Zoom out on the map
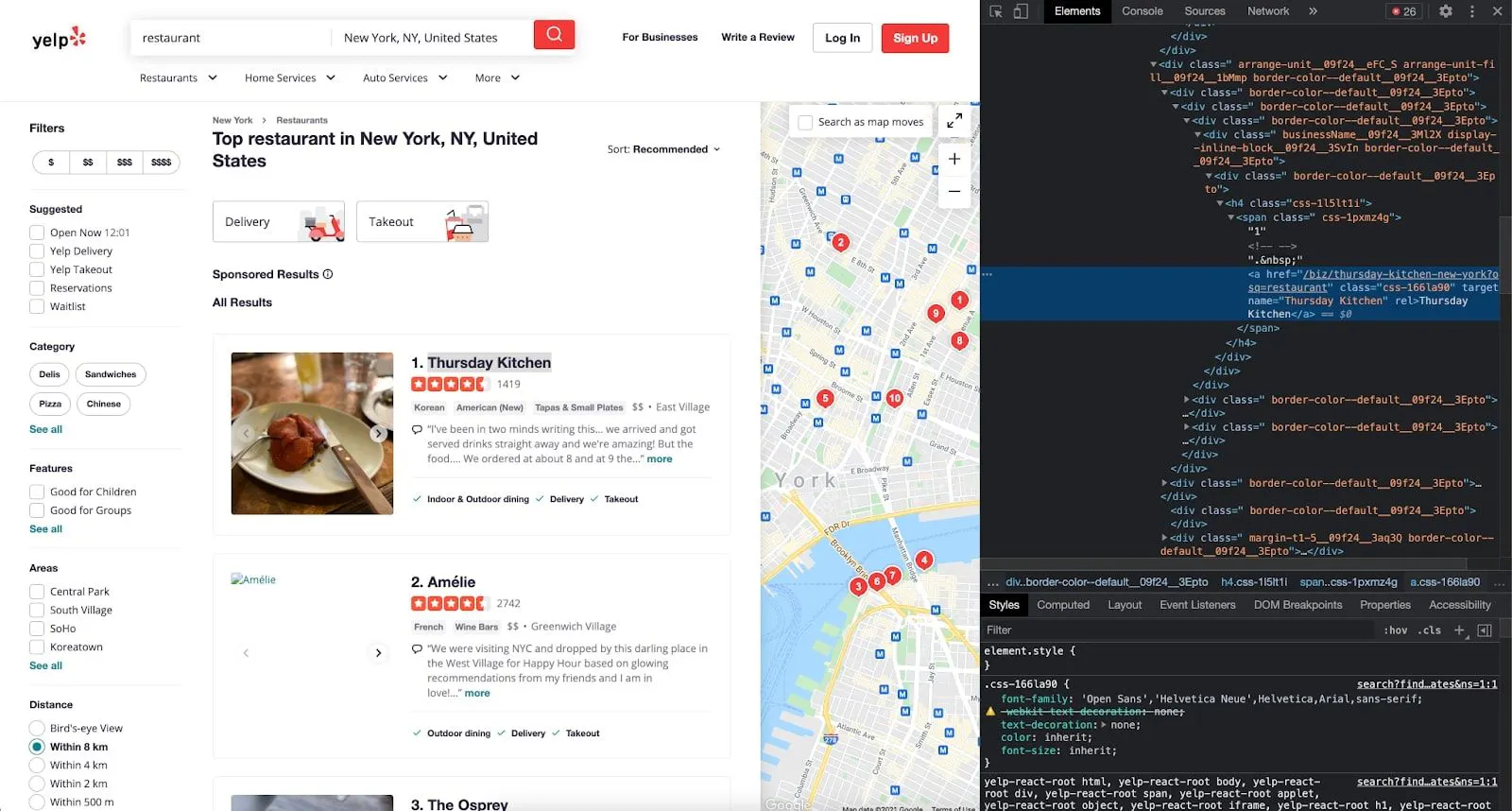 (x=954, y=191)
